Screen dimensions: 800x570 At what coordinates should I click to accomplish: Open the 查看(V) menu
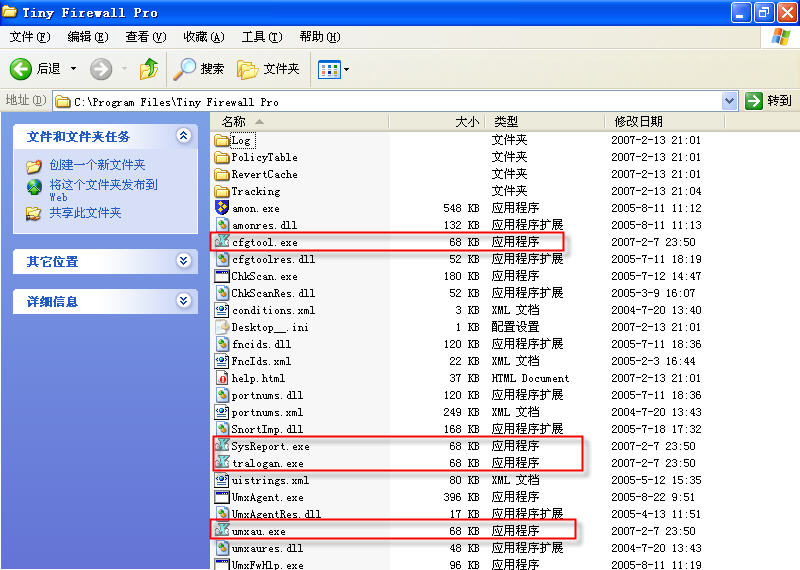(146, 37)
